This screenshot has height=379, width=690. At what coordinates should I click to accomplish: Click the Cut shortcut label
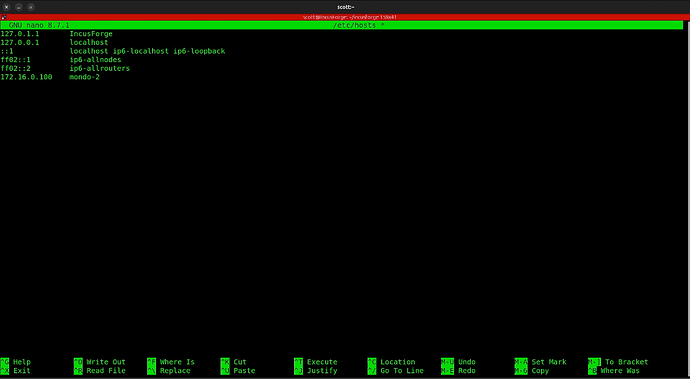[240, 362]
